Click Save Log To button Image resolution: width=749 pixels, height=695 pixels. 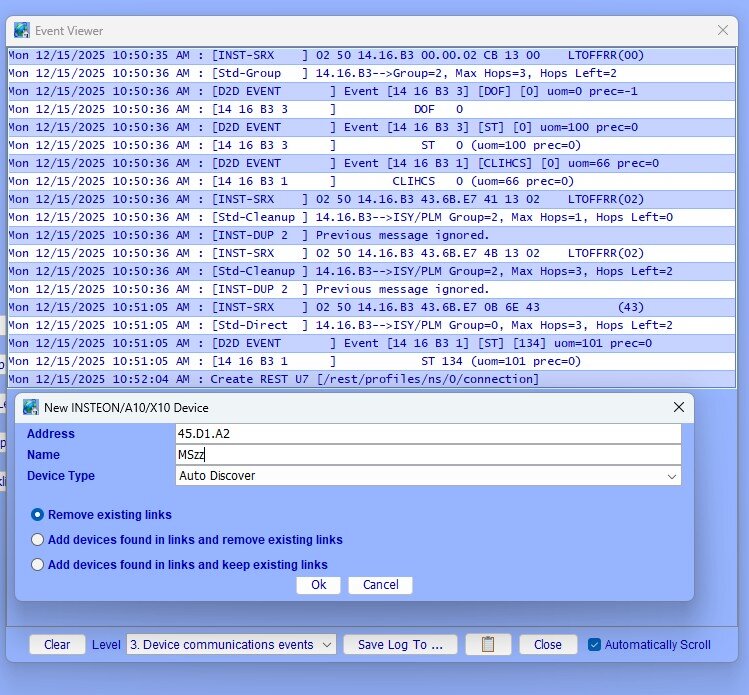point(400,644)
